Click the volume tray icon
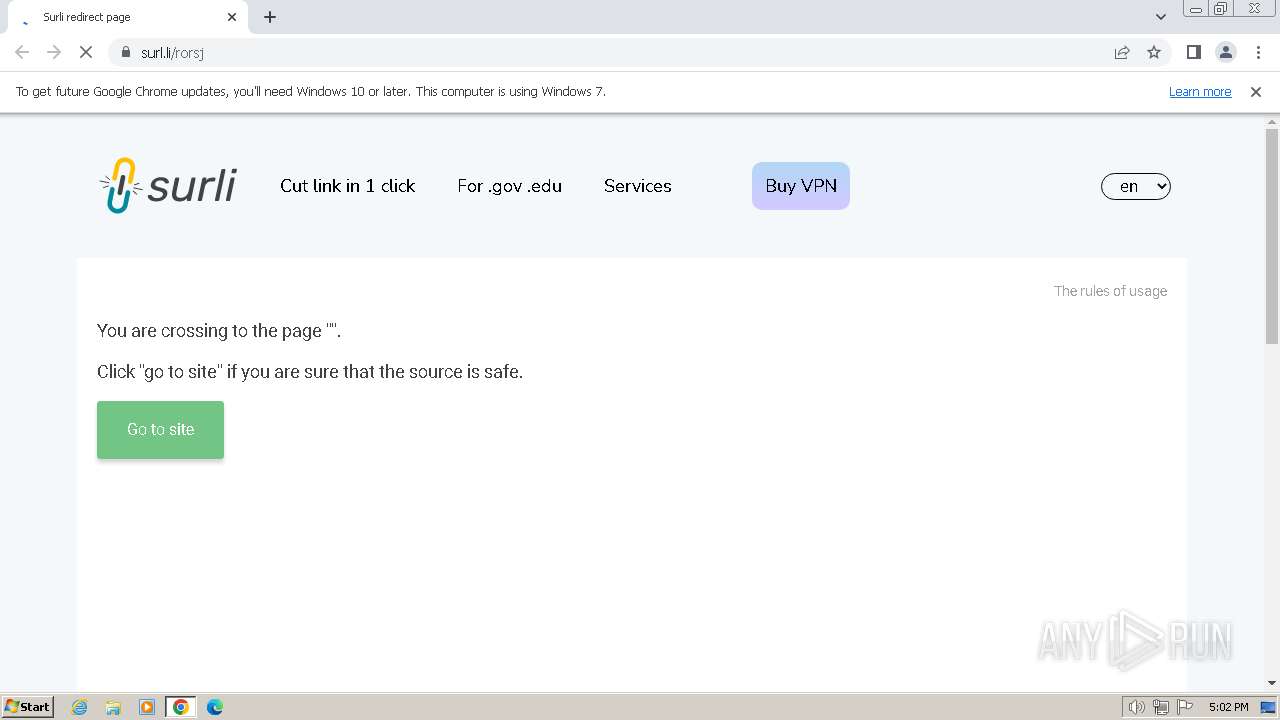The image size is (1280, 720). pyautogui.click(x=1136, y=707)
